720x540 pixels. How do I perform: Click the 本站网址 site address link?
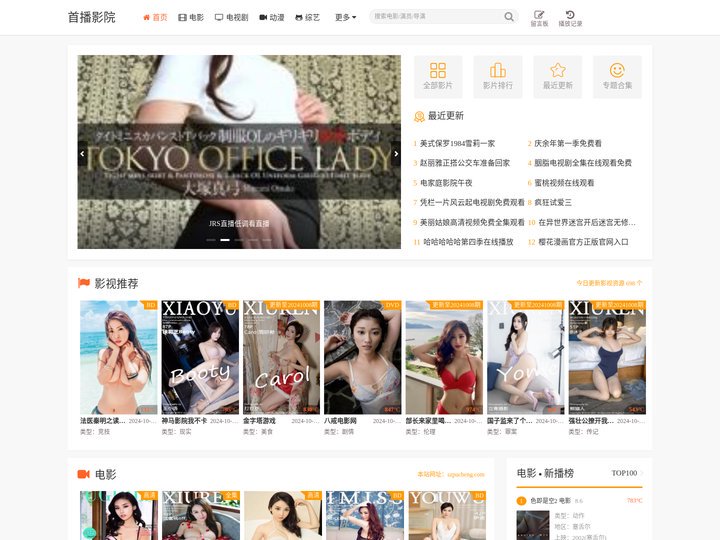[450, 474]
